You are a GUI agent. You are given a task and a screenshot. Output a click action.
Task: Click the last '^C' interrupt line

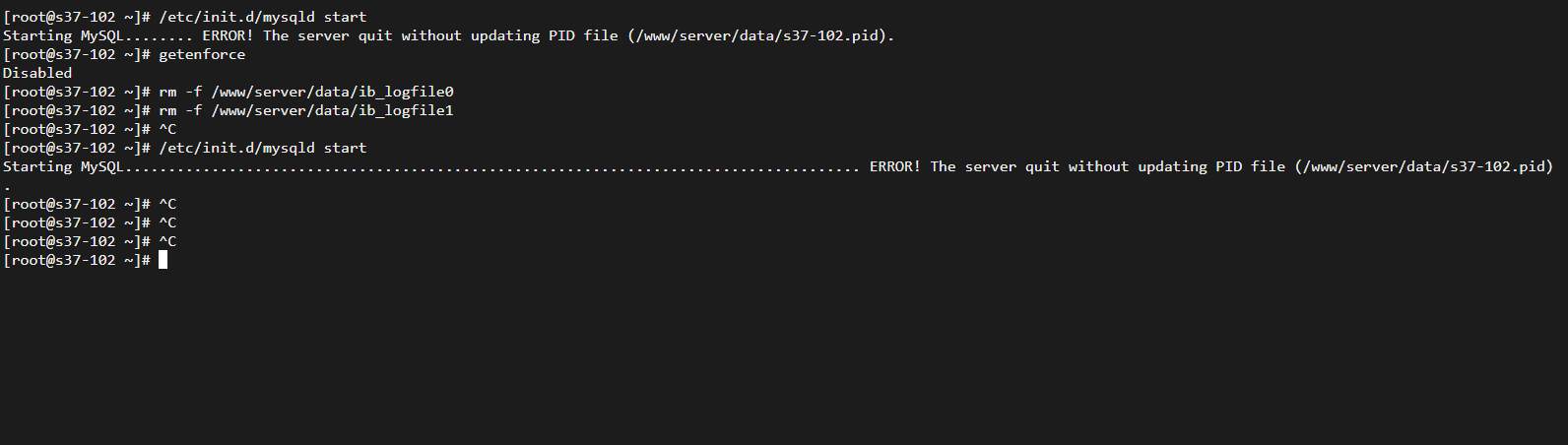pos(167,241)
